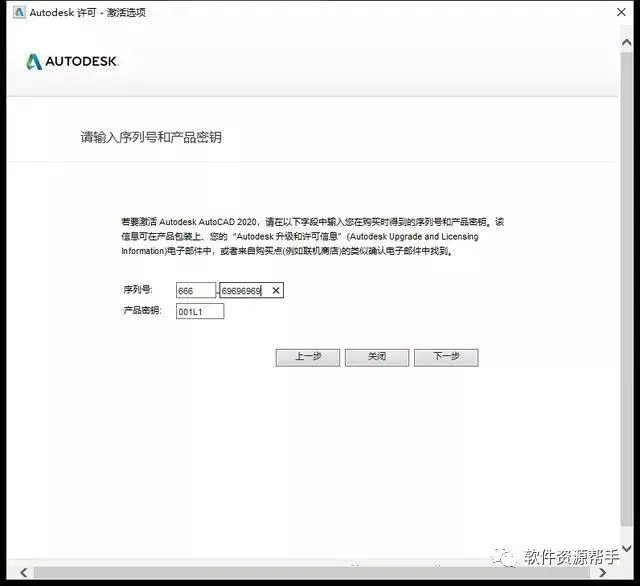Focus the first serial number field containing 666
Image resolution: width=640 pixels, height=586 pixels.
pos(196,291)
